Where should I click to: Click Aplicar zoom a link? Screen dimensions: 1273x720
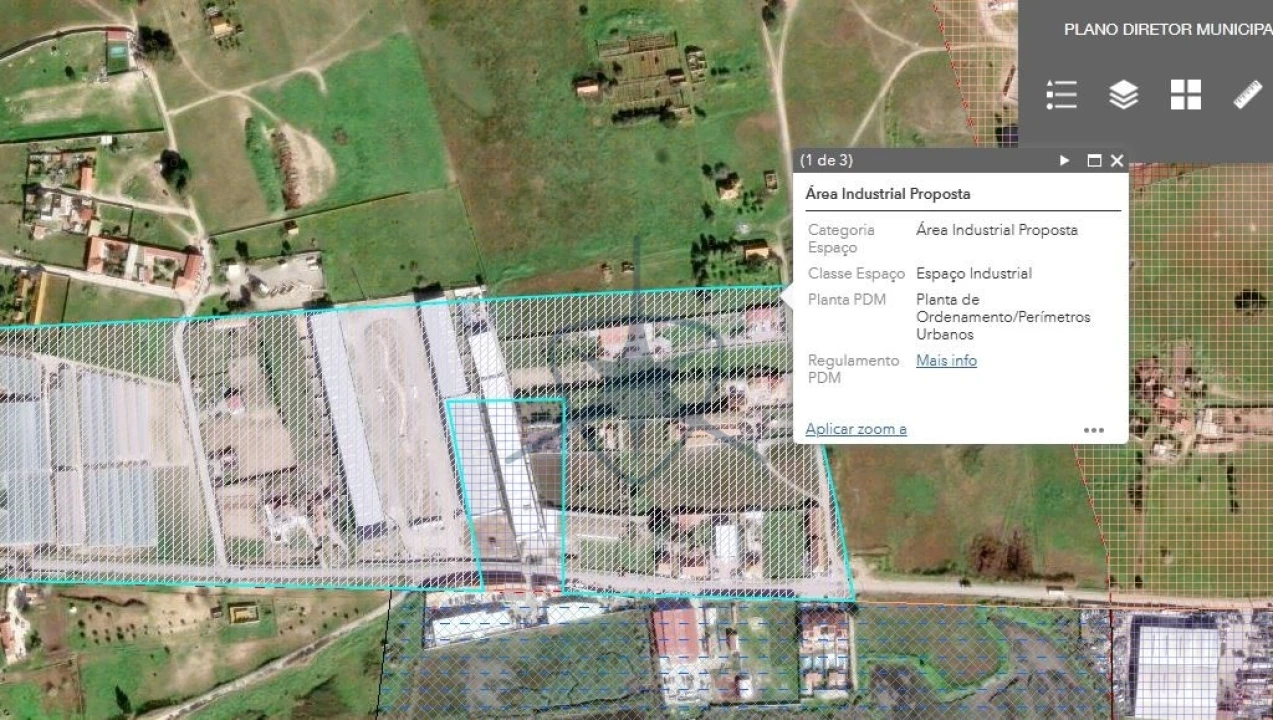point(856,430)
